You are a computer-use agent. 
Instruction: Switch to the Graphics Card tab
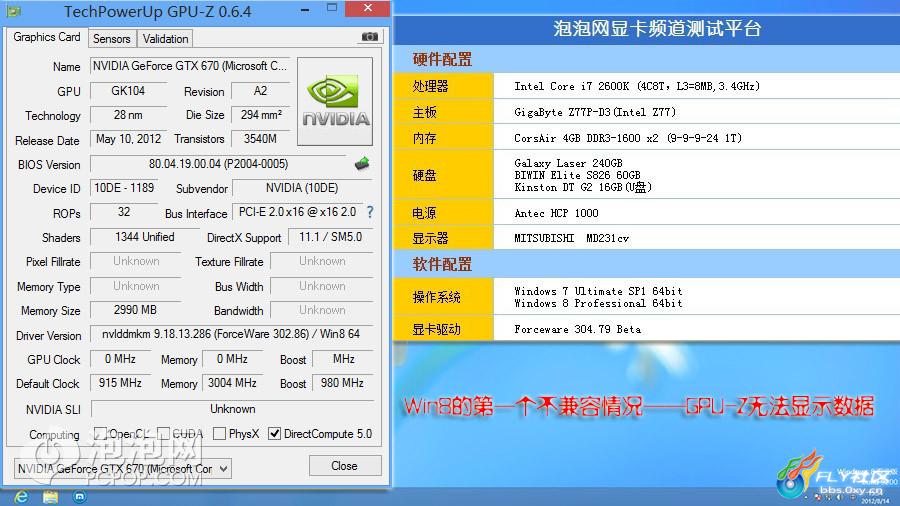[46, 37]
